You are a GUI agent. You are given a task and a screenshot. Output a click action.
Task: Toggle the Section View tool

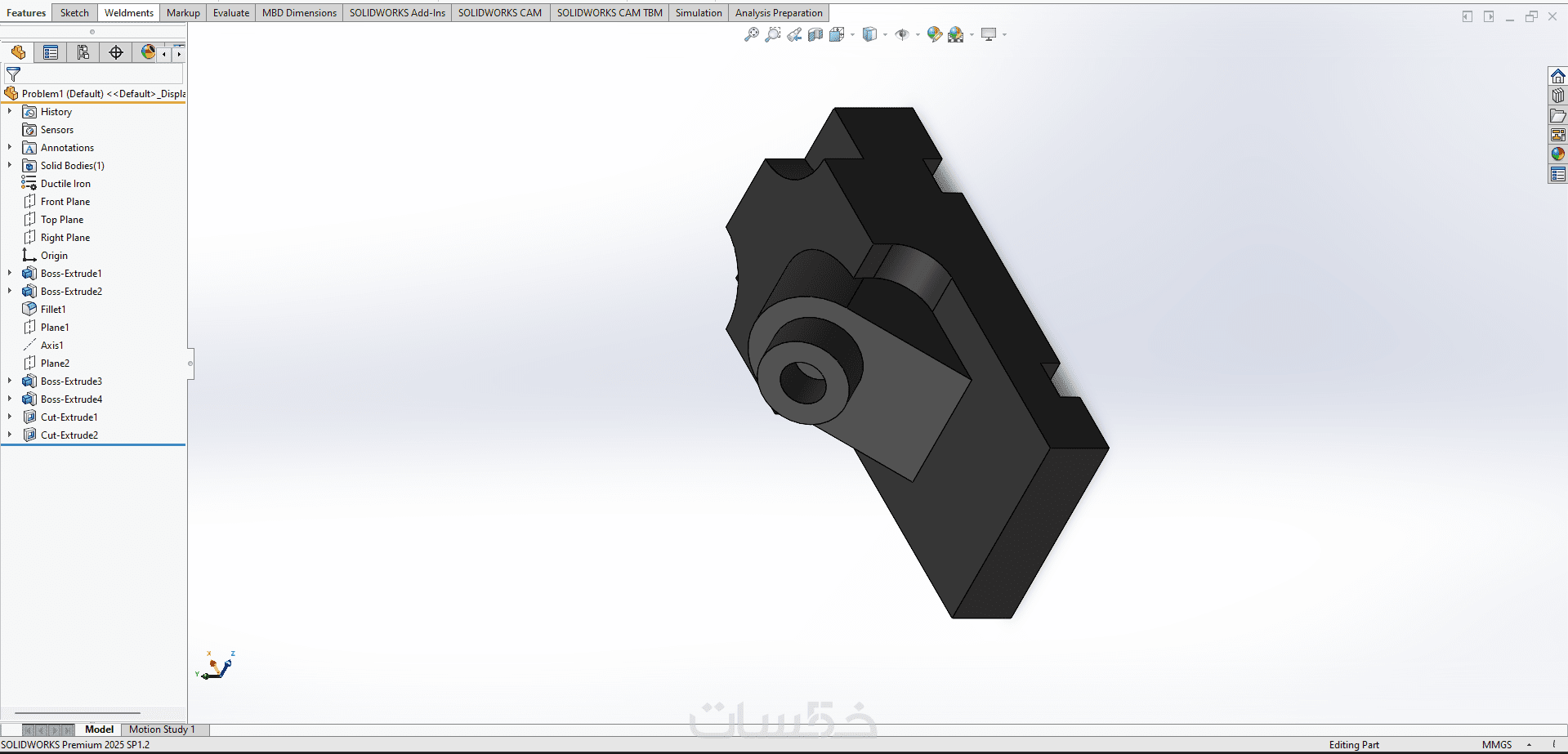(x=815, y=34)
